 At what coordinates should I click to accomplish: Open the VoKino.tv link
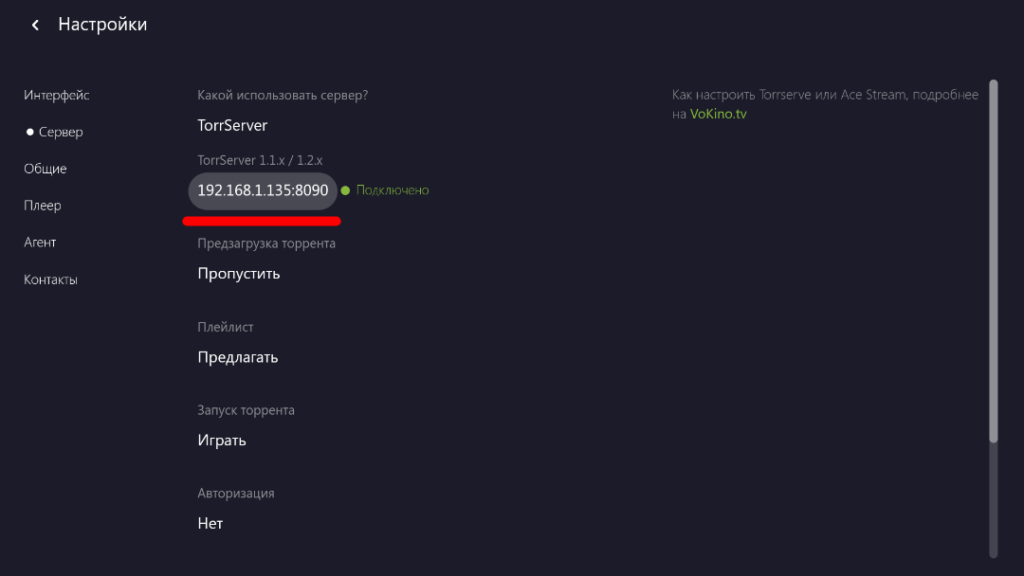(x=718, y=114)
